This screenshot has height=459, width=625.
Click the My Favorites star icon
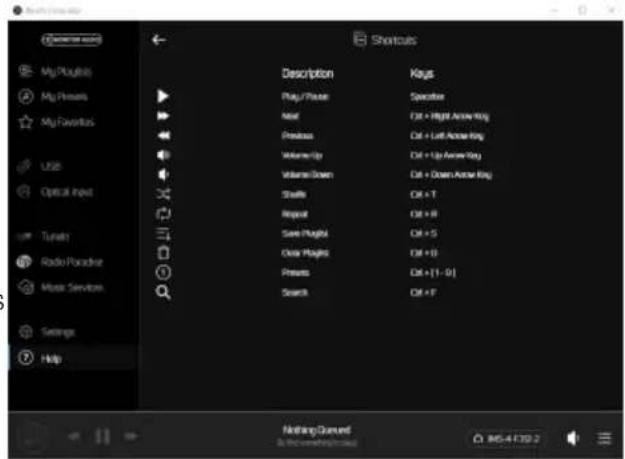(26, 122)
